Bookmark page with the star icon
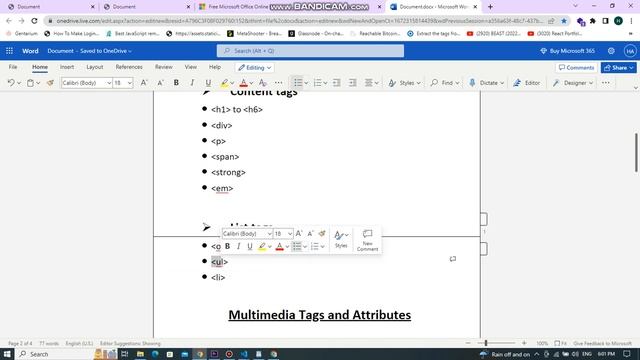Viewport: 640px width, 360px height. click(564, 21)
